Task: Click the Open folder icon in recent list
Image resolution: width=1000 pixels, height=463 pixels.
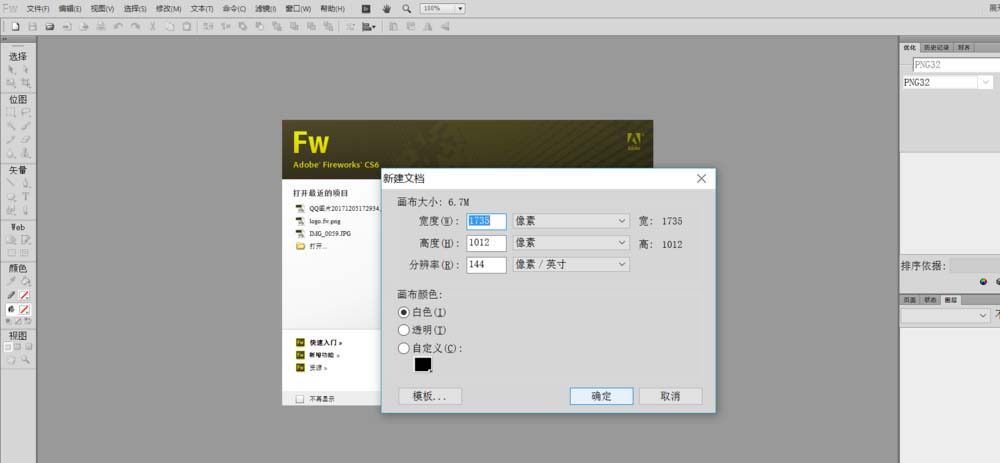Action: coord(299,245)
